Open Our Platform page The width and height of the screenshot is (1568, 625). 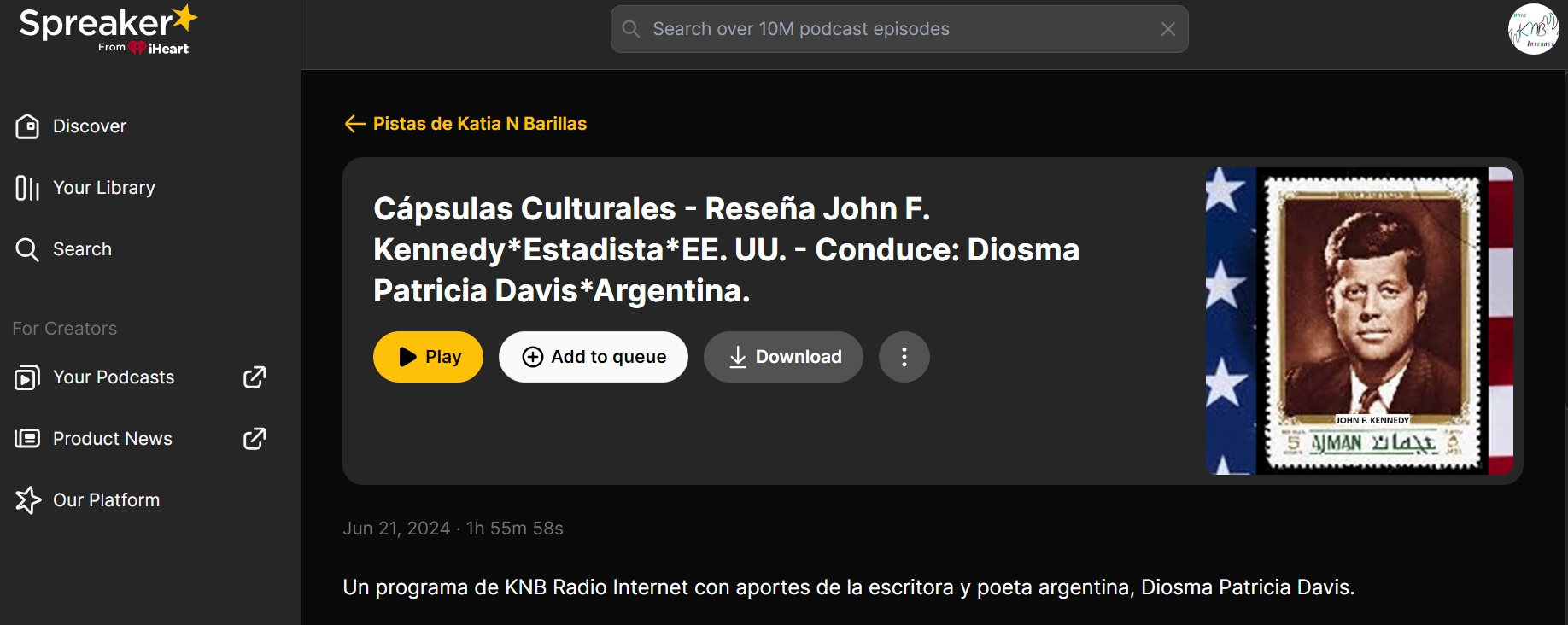click(107, 500)
